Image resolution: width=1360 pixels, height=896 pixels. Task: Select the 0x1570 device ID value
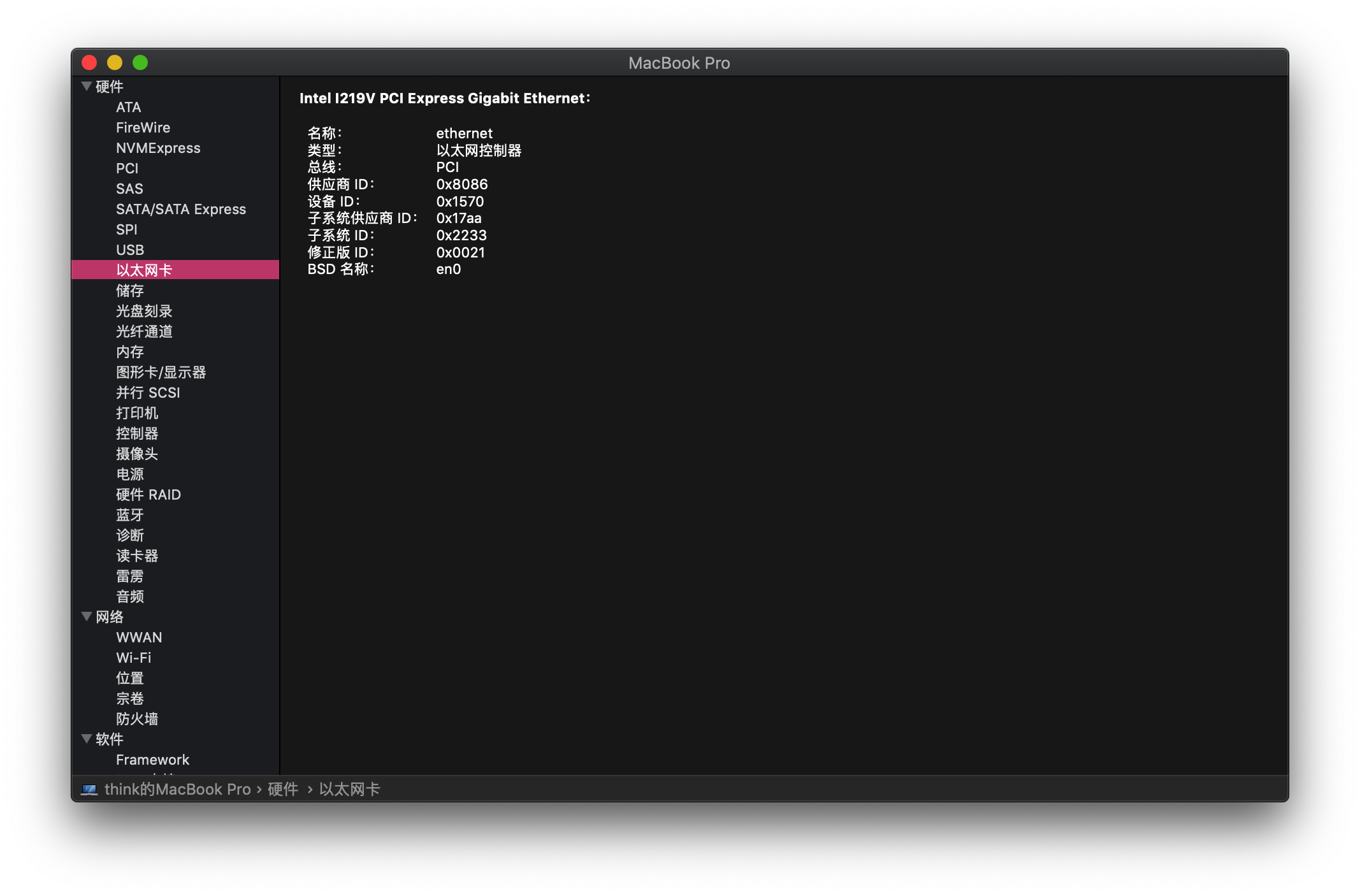(460, 201)
